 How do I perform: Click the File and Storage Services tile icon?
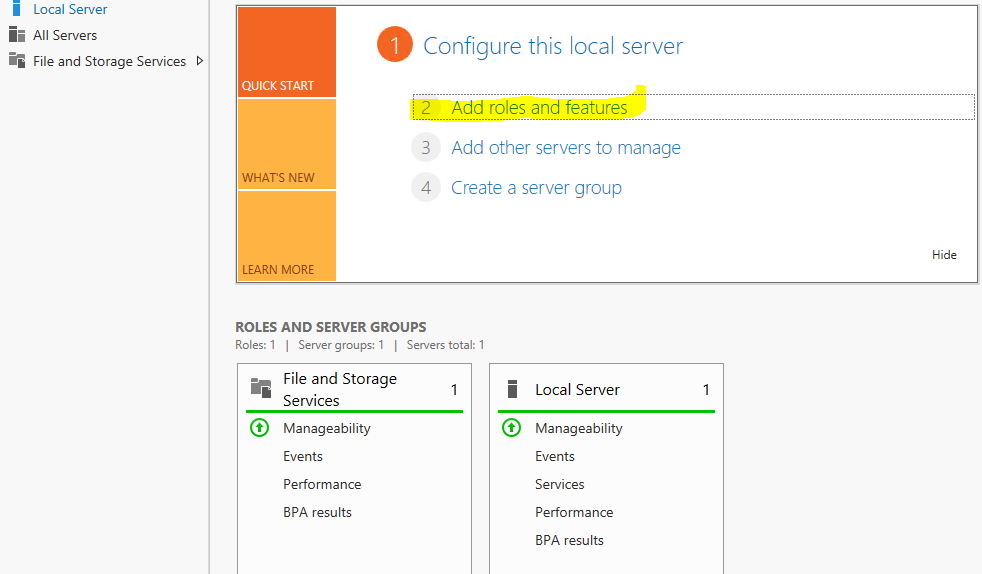point(261,388)
